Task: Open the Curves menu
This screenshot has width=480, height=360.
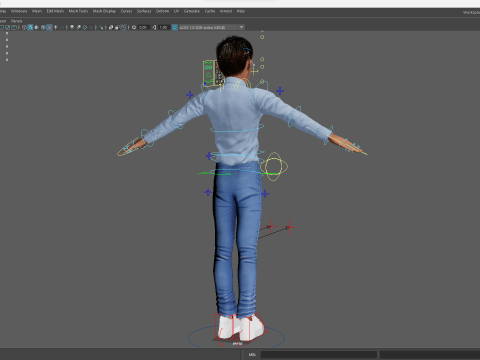Action: 126,11
